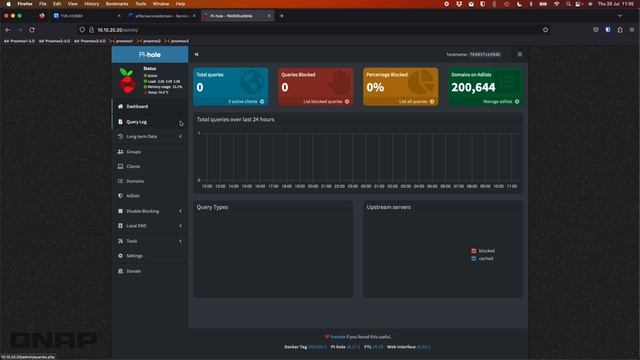Click the Clients laptop icon
The width and height of the screenshot is (640, 360).
coord(120,166)
